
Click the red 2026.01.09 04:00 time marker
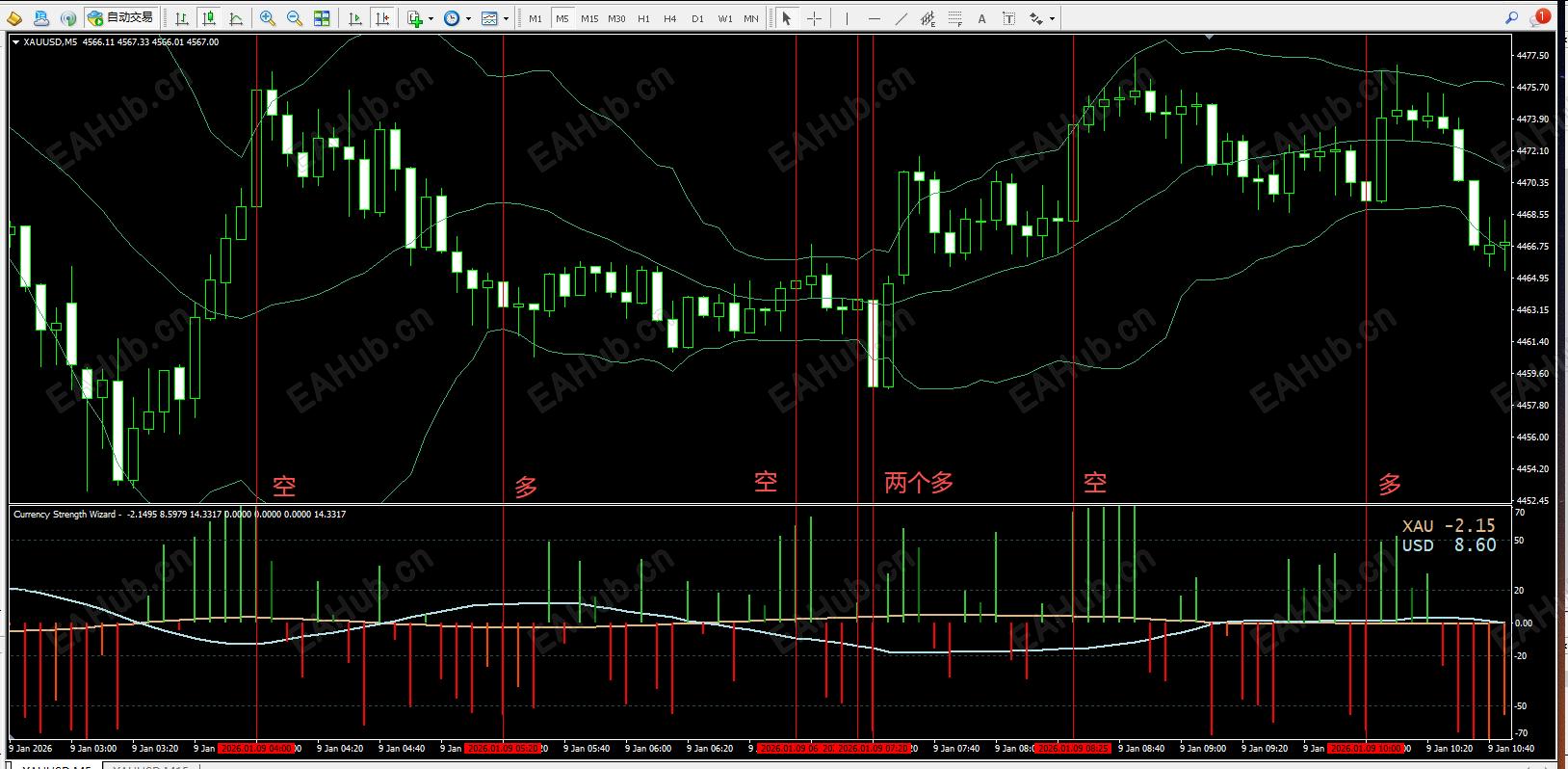[256, 749]
